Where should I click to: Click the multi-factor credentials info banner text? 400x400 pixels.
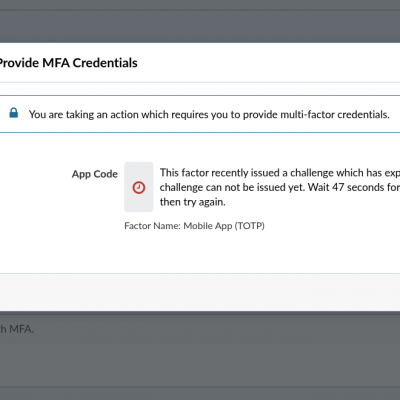tap(209, 114)
